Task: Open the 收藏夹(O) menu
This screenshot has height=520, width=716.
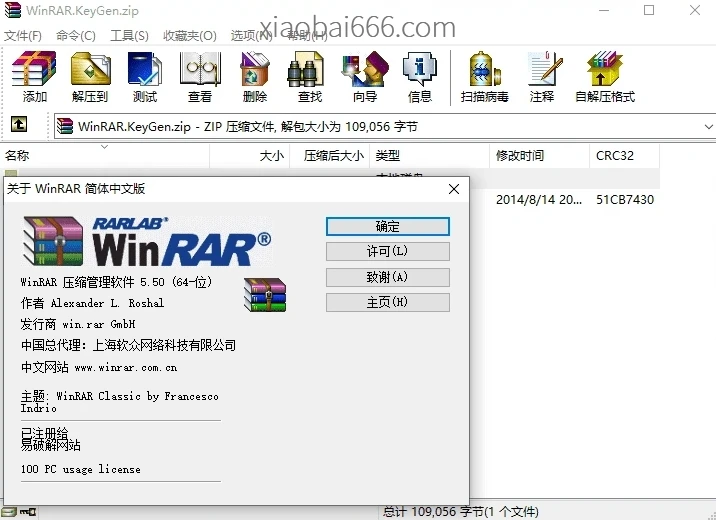Action: pyautogui.click(x=190, y=36)
